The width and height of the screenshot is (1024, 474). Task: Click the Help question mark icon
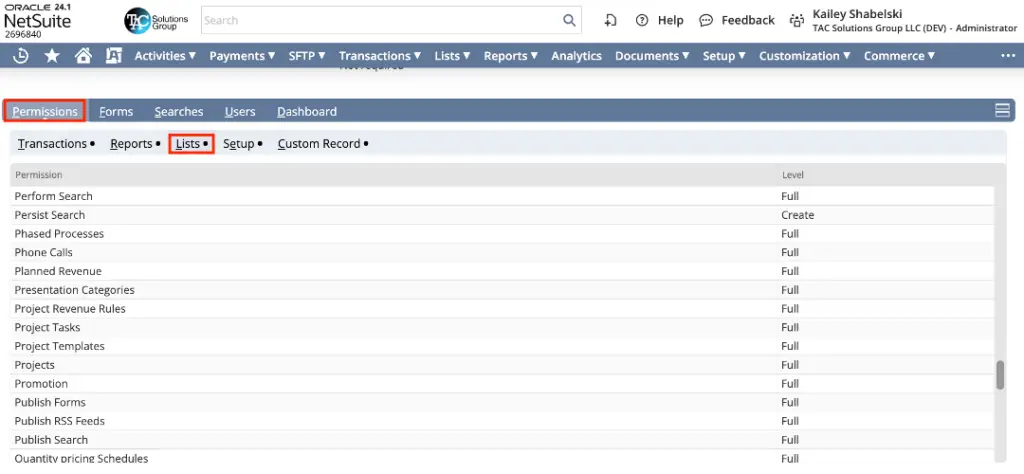642,20
